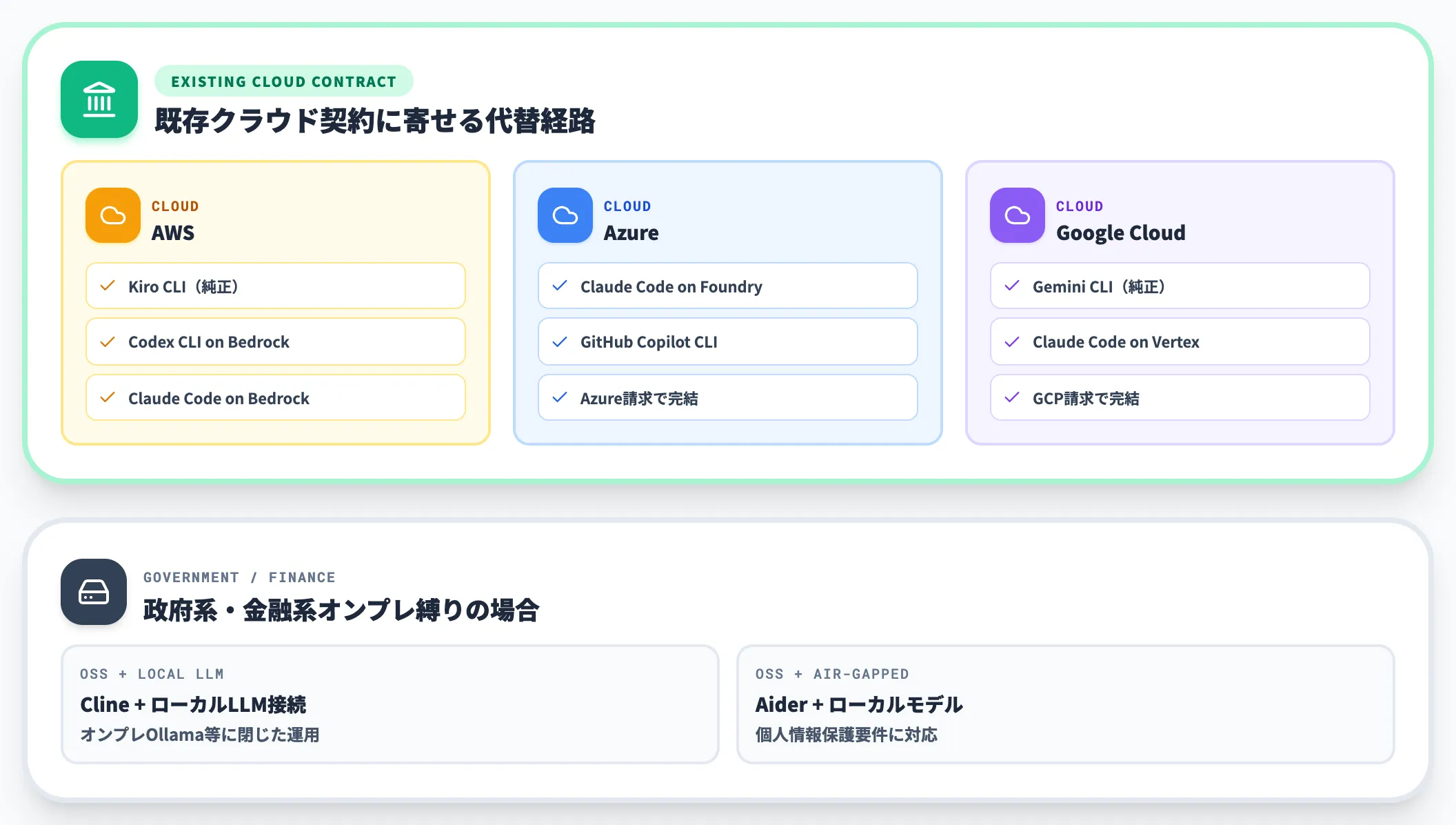Image resolution: width=1456 pixels, height=825 pixels.
Task: Click checkmark beside Codex CLI on Bedrock
Action: [108, 342]
